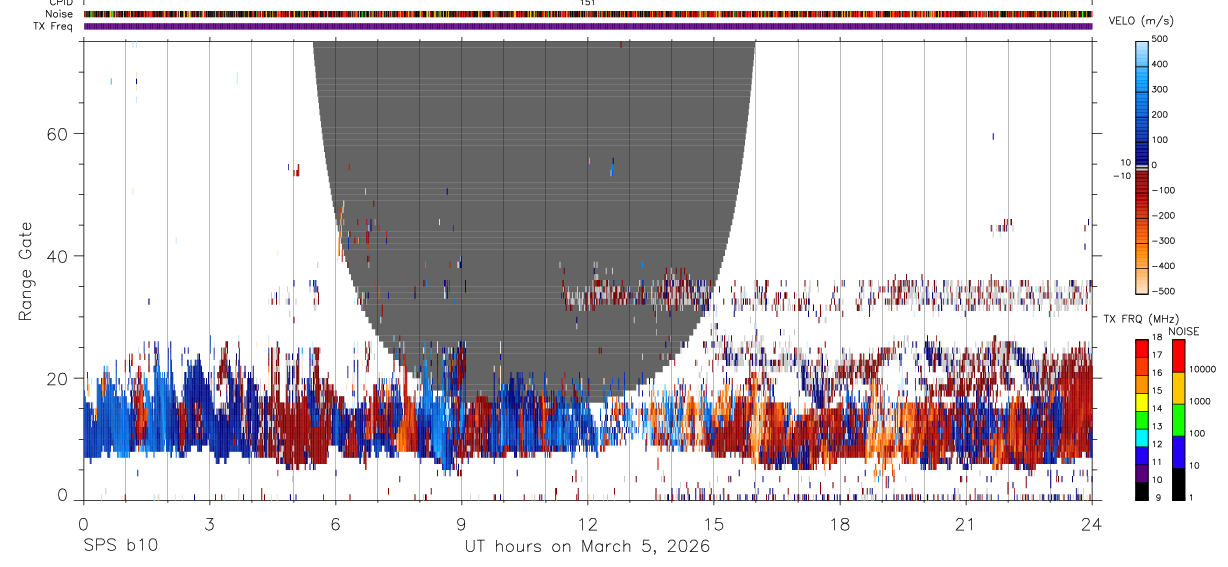Viewport: 1228px width, 567px height.
Task: Pick the green noise swatch above 100
Action: (x=1179, y=419)
